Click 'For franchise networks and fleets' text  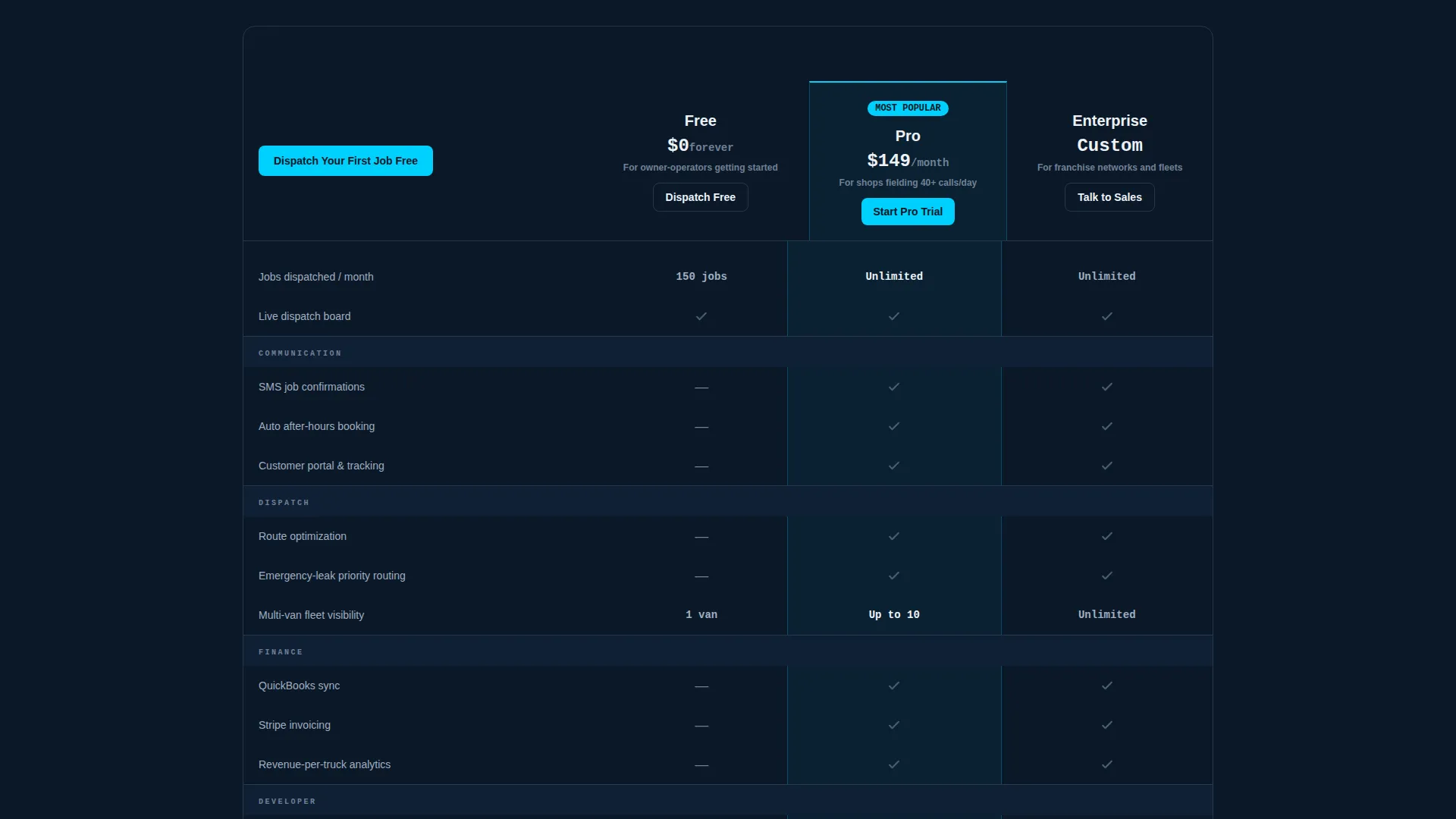(x=1109, y=168)
